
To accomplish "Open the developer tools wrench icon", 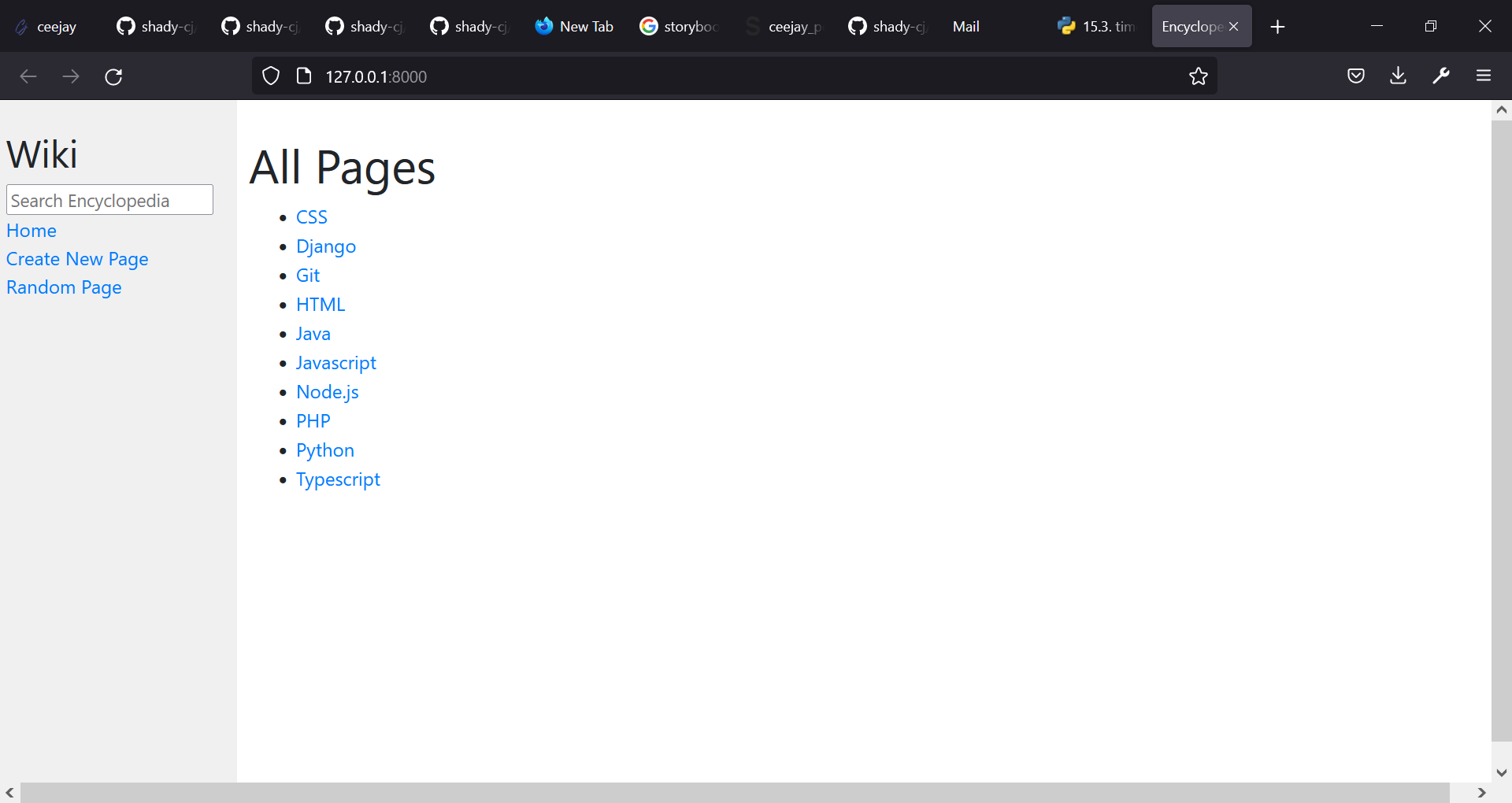I will pos(1441,76).
